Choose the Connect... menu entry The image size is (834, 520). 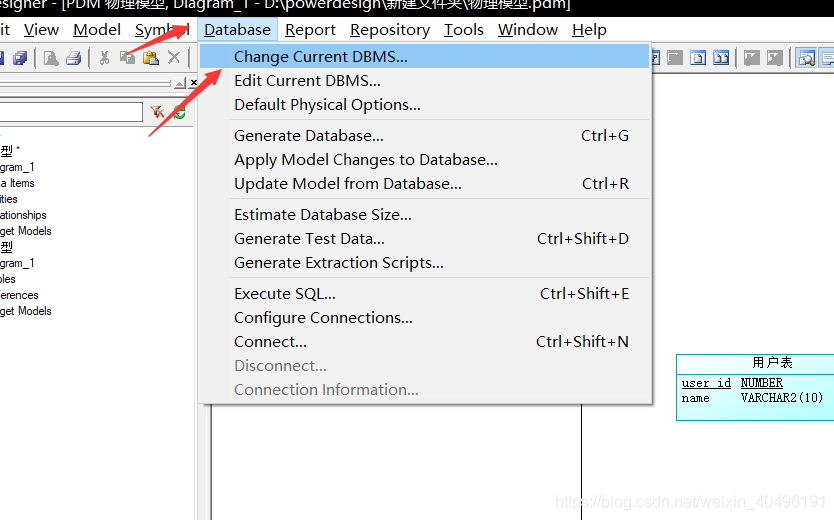(x=424, y=341)
